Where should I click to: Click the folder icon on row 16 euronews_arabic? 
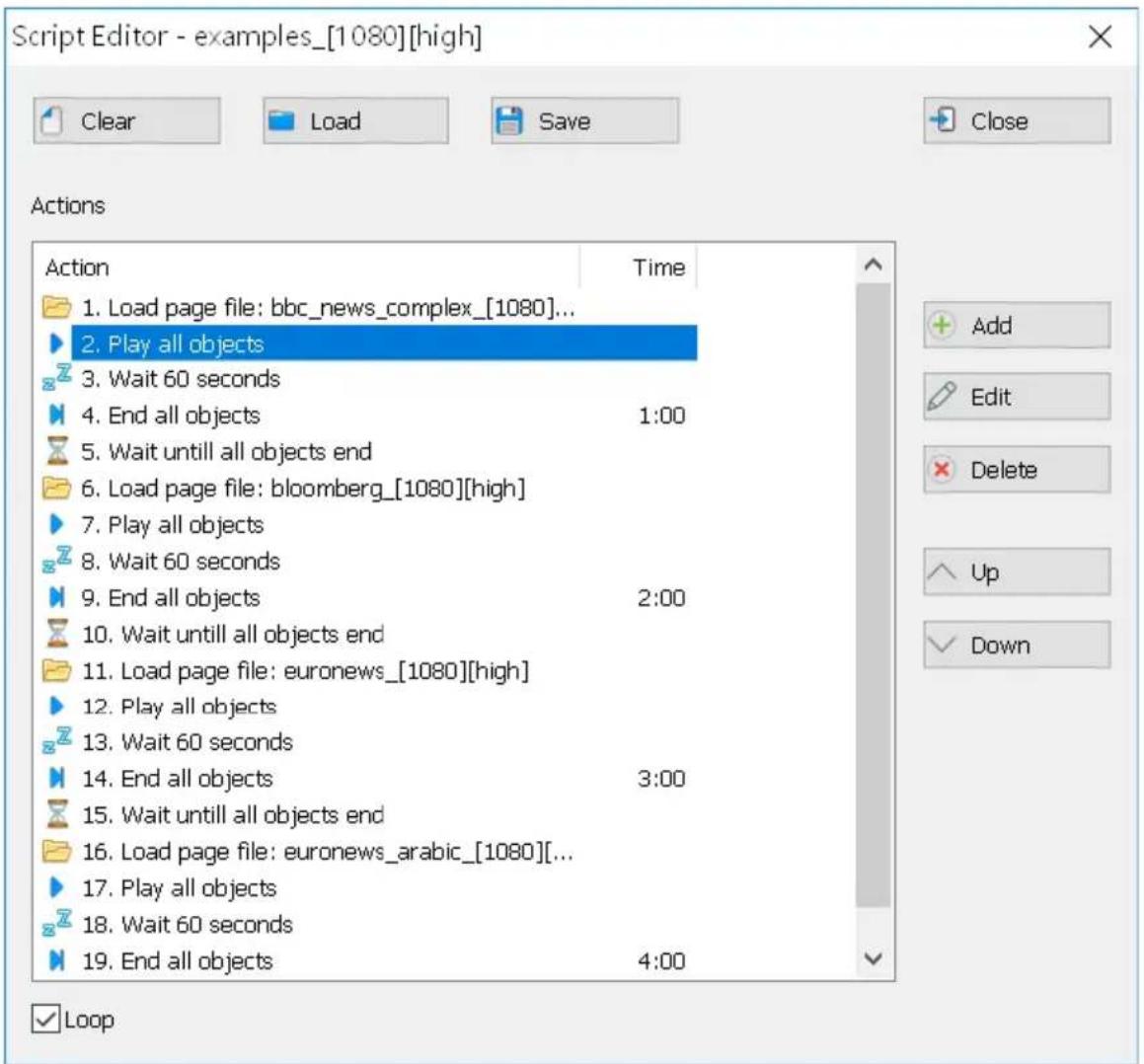pos(56,851)
